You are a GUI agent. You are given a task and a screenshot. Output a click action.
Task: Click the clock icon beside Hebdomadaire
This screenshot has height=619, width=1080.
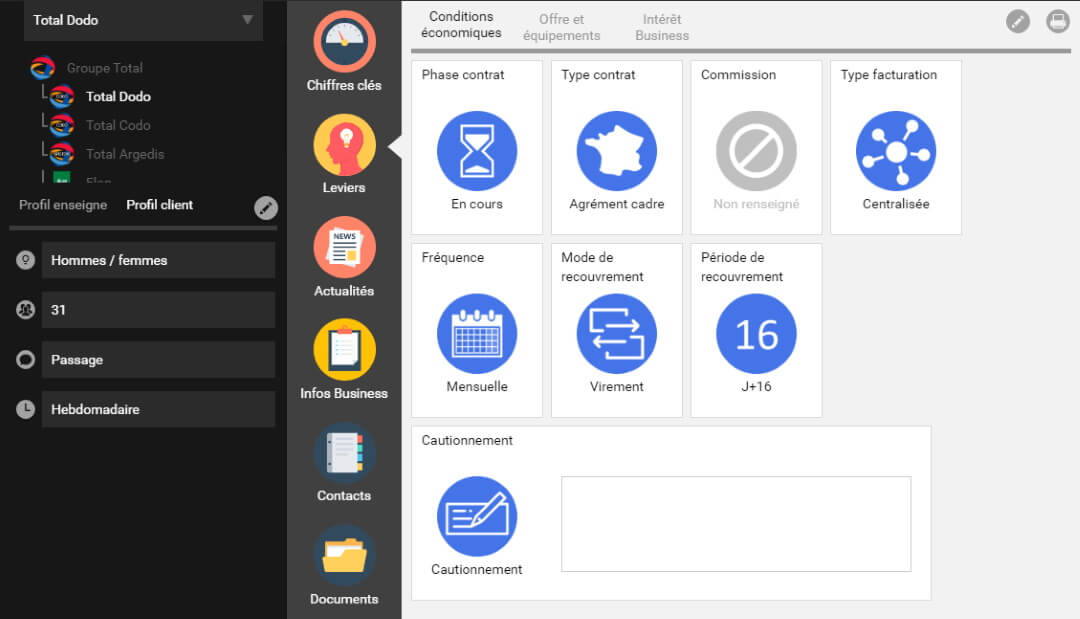(x=25, y=409)
